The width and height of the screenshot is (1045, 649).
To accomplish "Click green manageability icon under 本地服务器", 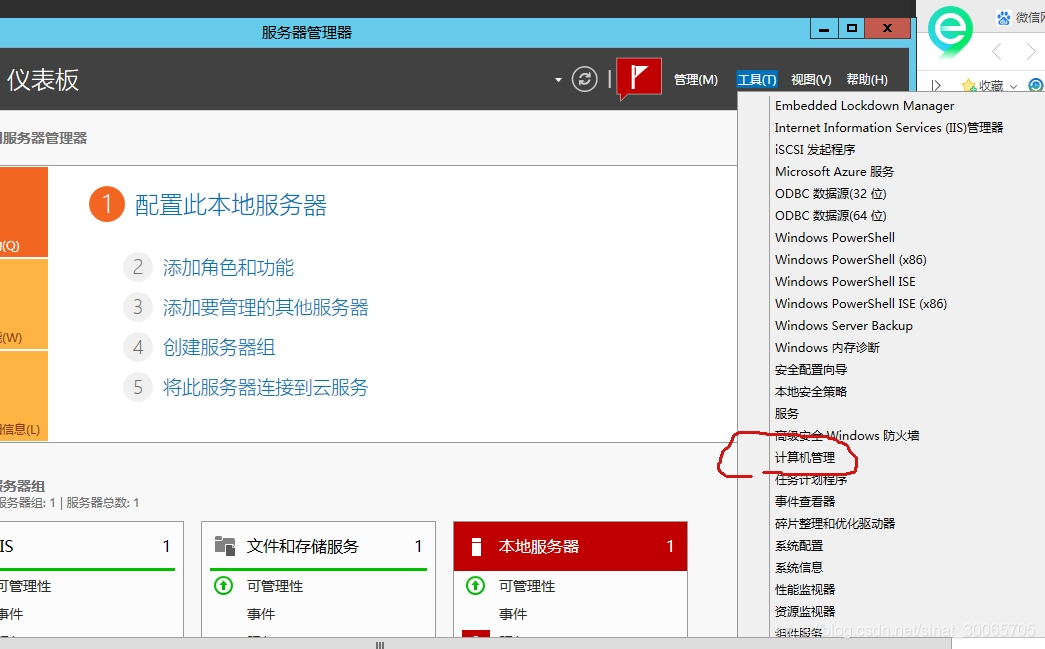I will 475,586.
